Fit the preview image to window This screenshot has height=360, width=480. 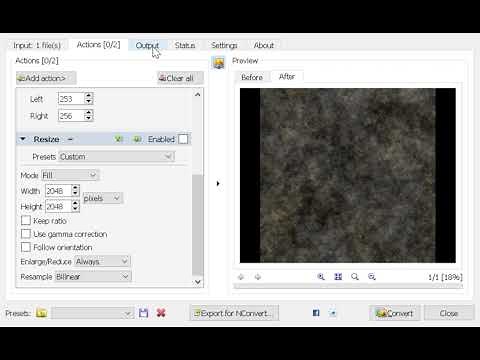click(338, 277)
